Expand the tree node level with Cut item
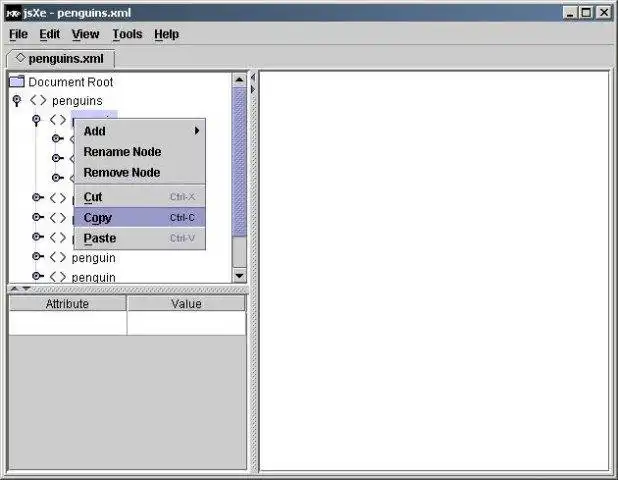 click(38, 197)
